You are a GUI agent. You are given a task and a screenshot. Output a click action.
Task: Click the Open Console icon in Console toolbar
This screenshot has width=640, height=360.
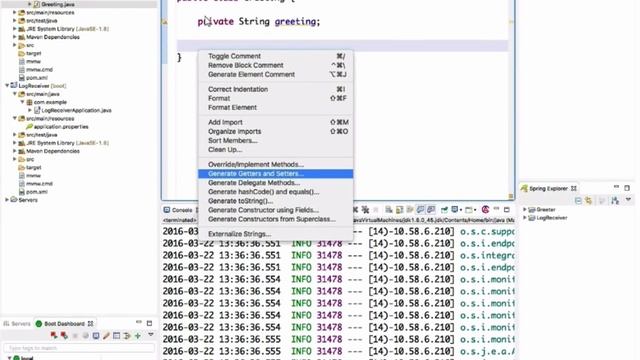pyautogui.click(x=469, y=210)
